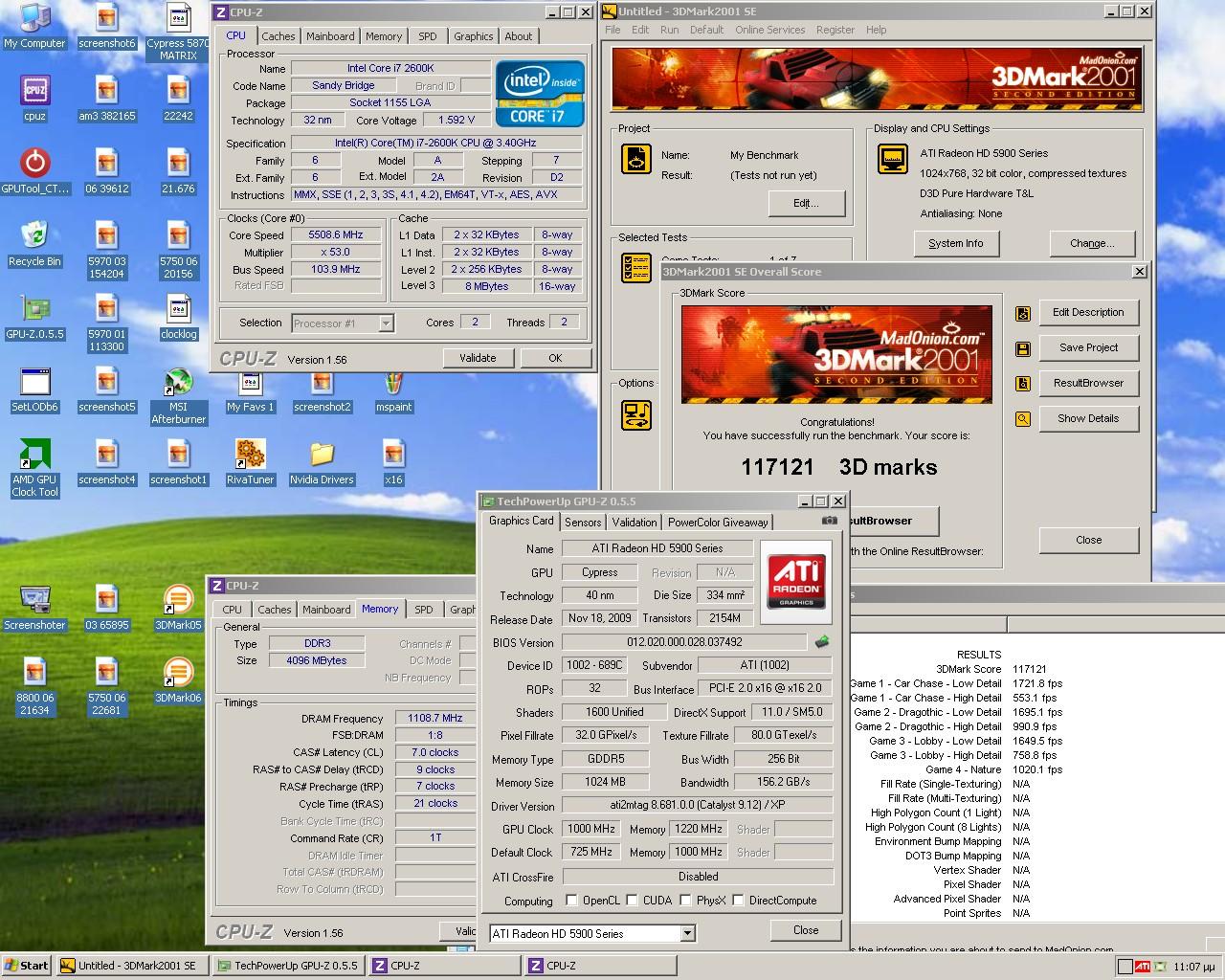Click BIOS save icon in GPU-Z
This screenshot has height=980, width=1225.
pos(821,642)
